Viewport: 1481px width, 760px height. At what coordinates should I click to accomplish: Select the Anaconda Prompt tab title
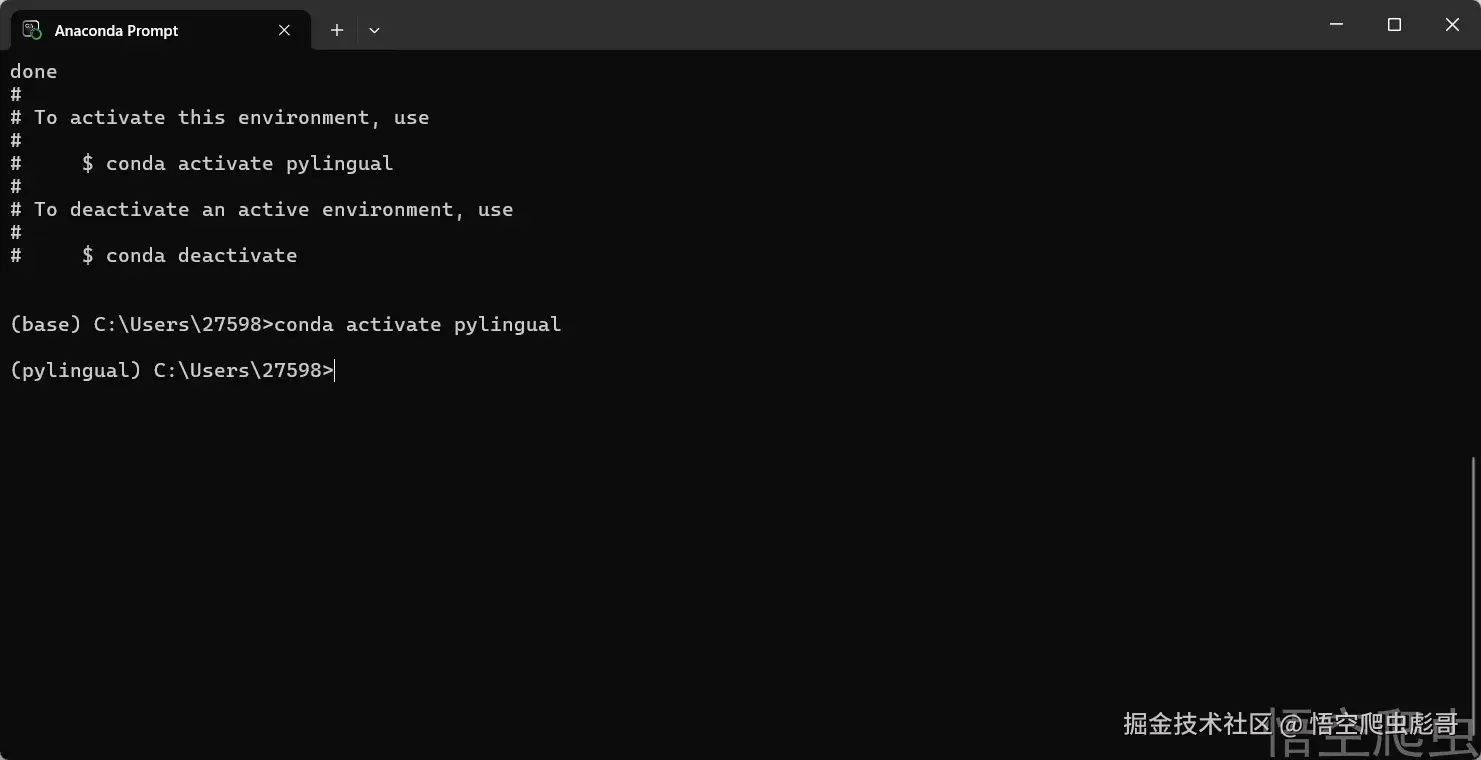(116, 31)
